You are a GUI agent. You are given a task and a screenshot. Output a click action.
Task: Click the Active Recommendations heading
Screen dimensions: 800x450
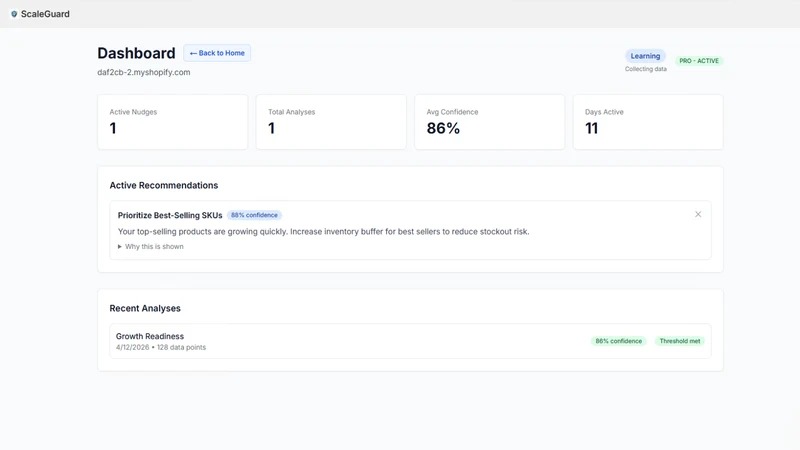coord(164,185)
